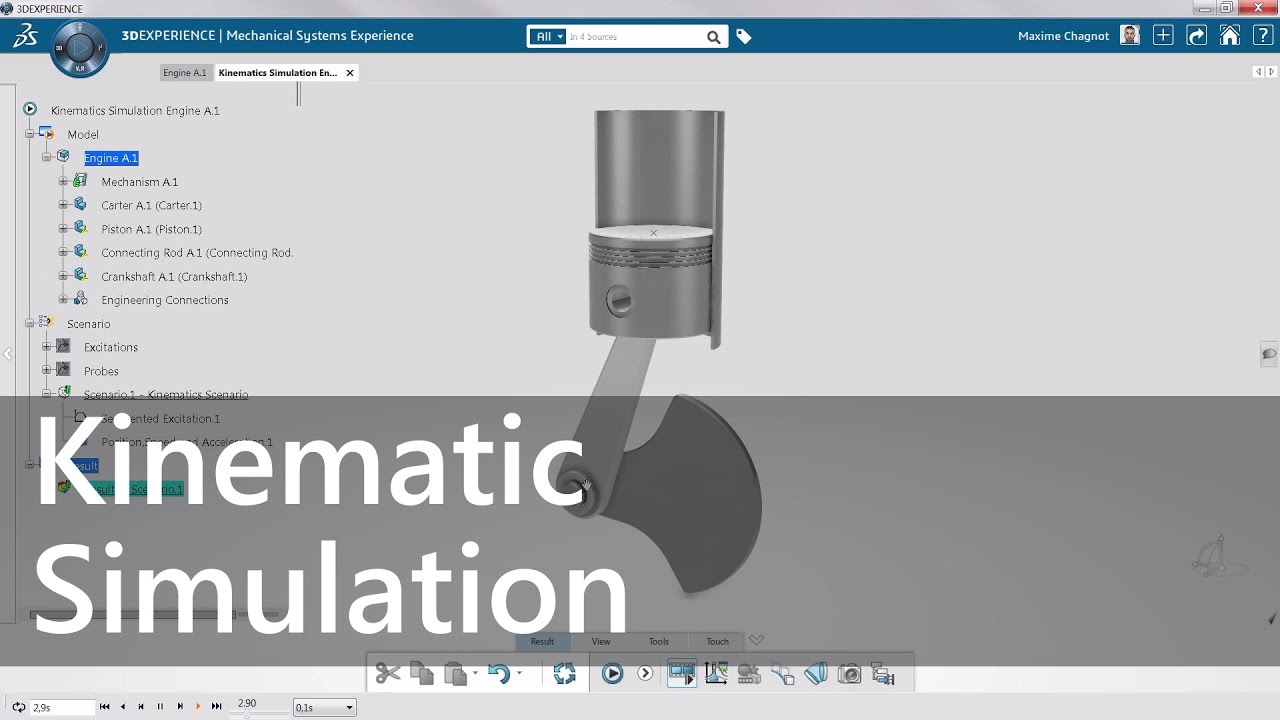Jump to the animation end
The width and height of the screenshot is (1280, 720).
217,707
